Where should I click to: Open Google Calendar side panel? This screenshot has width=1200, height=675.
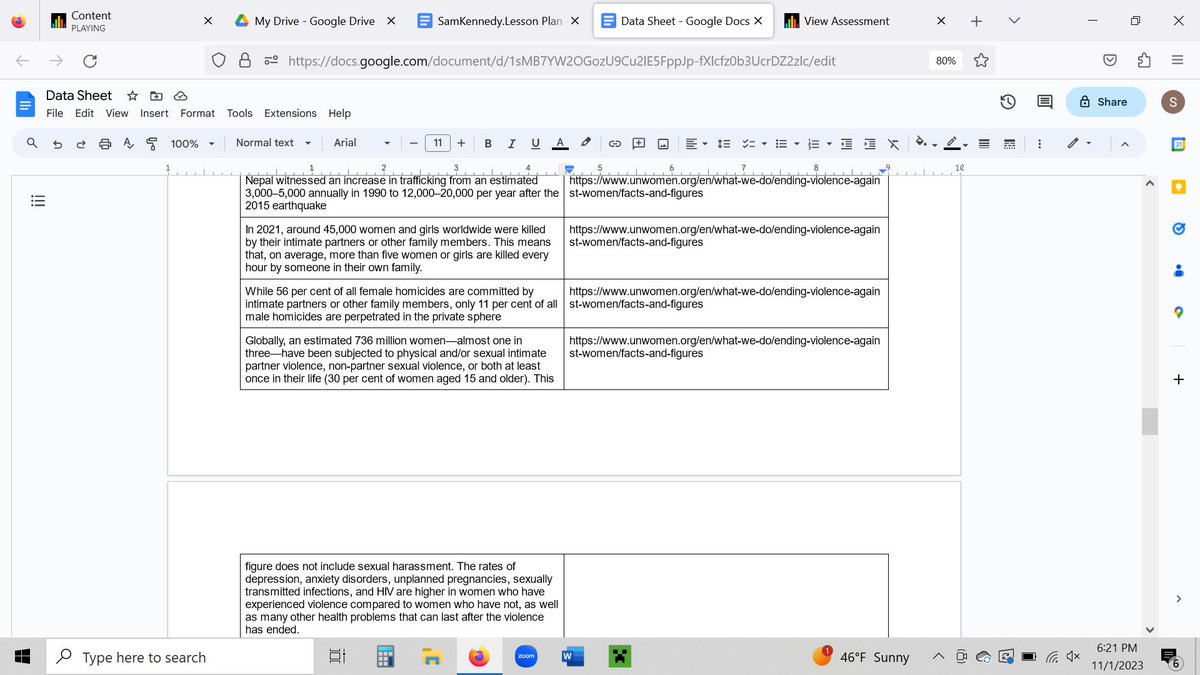1178,145
